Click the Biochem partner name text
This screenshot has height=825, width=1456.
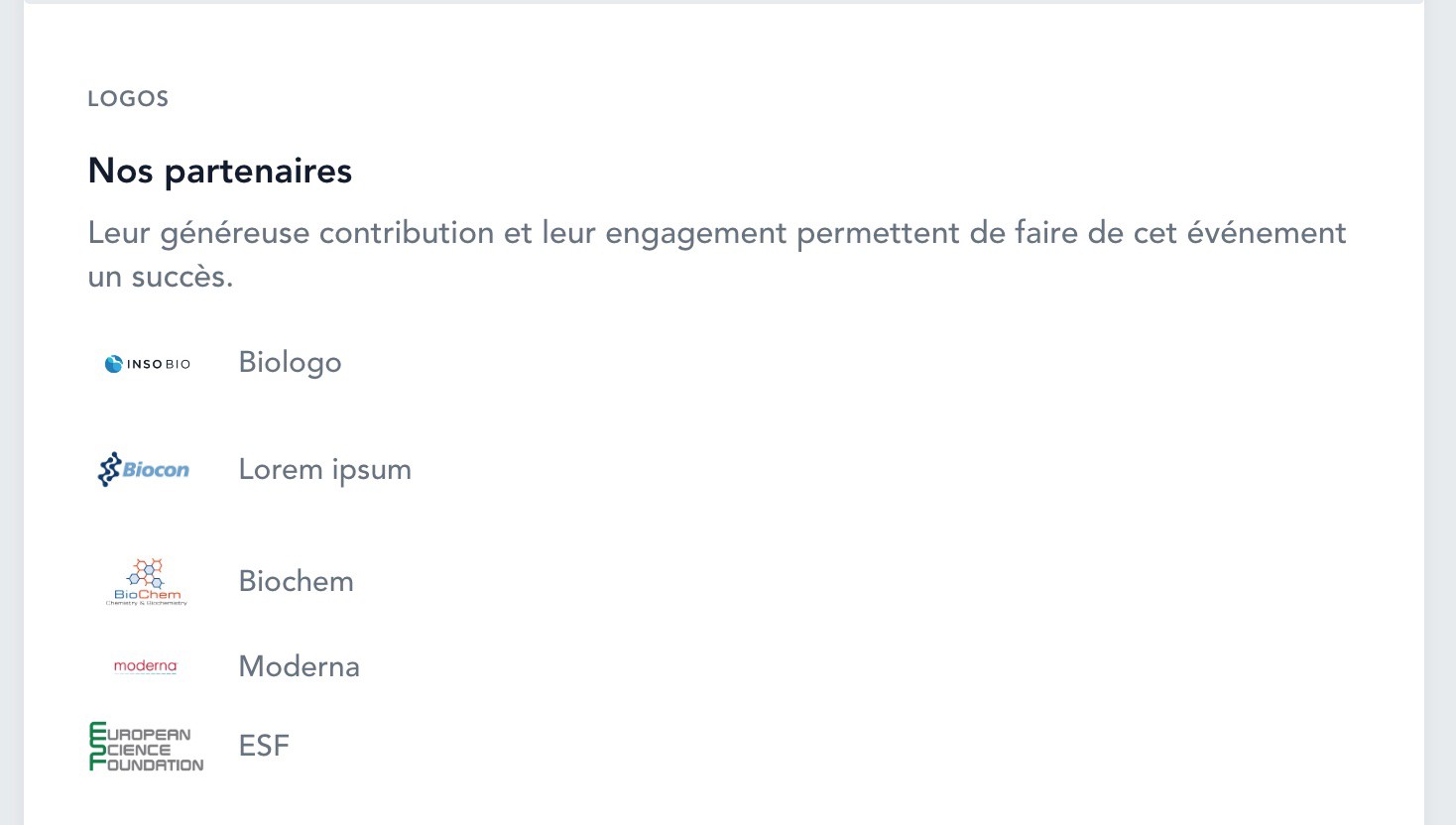296,581
